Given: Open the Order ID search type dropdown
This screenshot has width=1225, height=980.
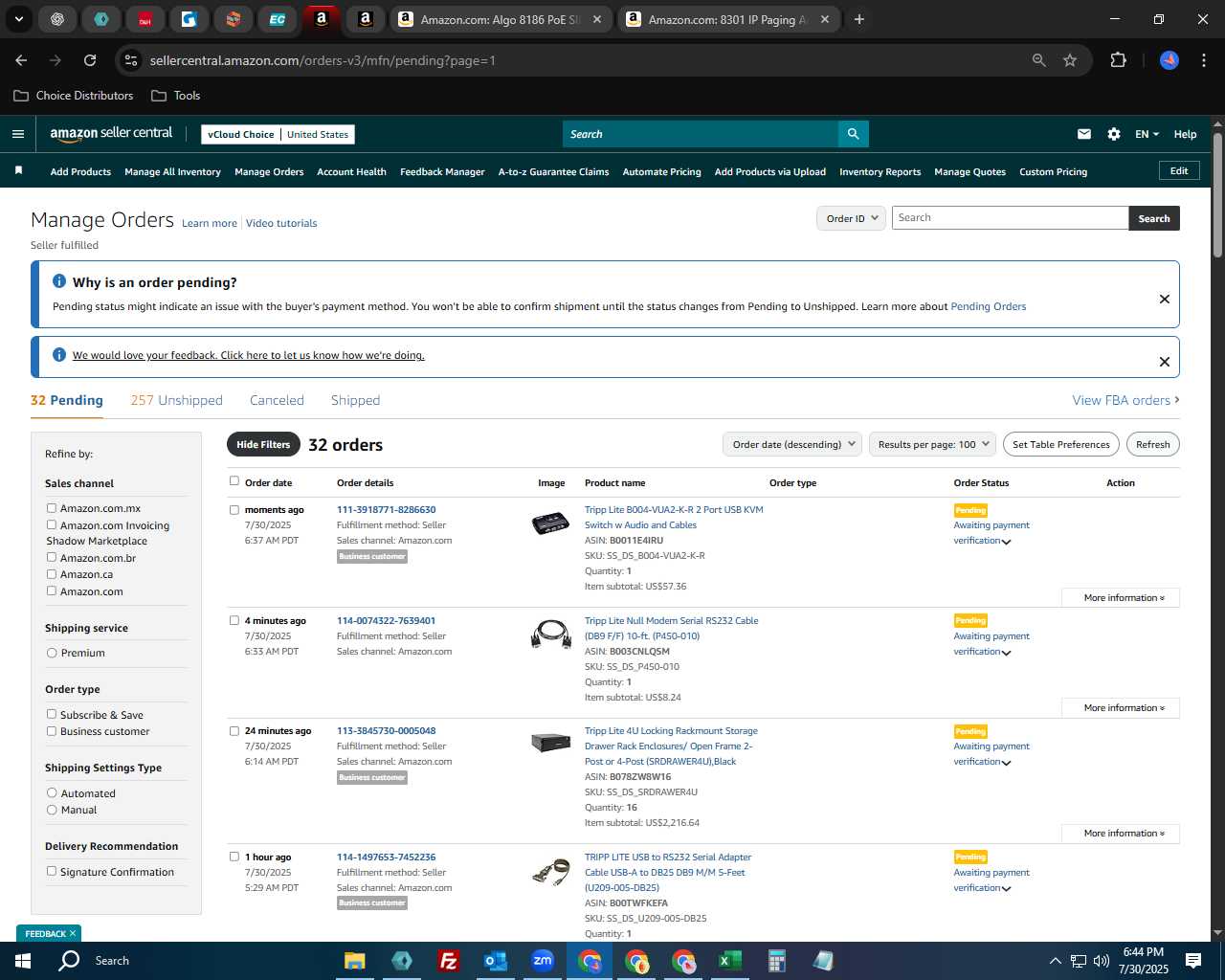Looking at the screenshot, I should 851,218.
